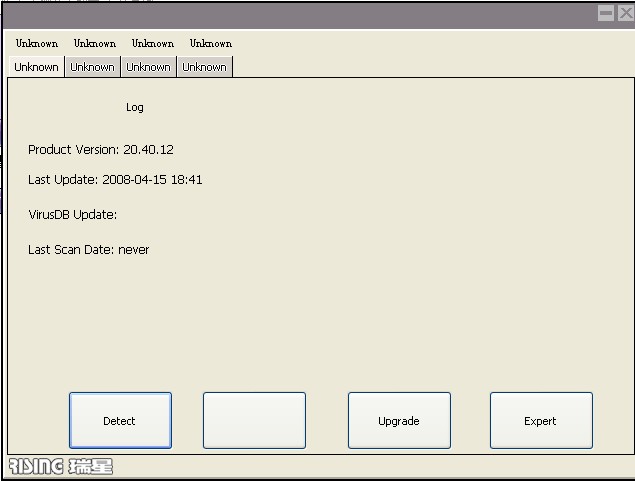
Task: Click the Log label
Action: 135,107
